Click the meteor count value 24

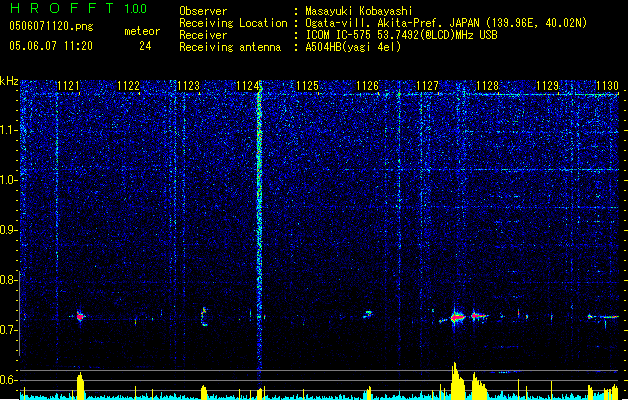tap(145, 46)
